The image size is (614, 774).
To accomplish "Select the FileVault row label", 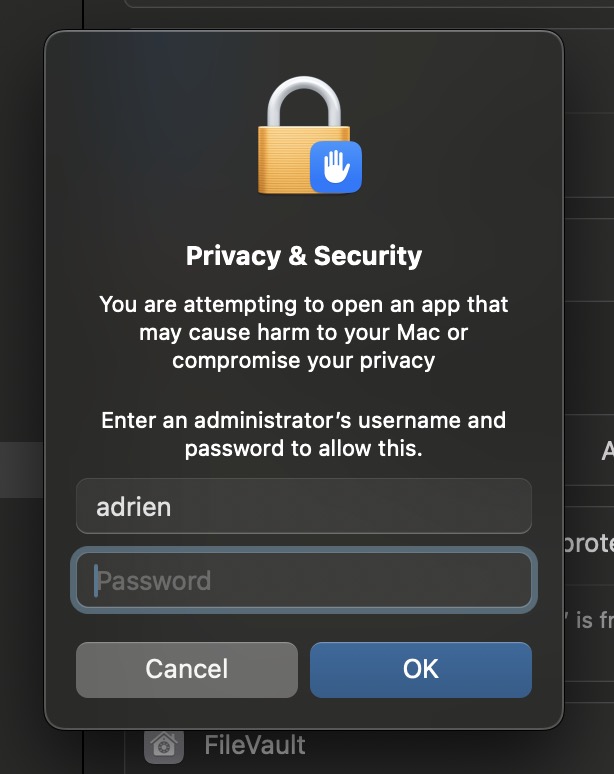I will tap(255, 745).
